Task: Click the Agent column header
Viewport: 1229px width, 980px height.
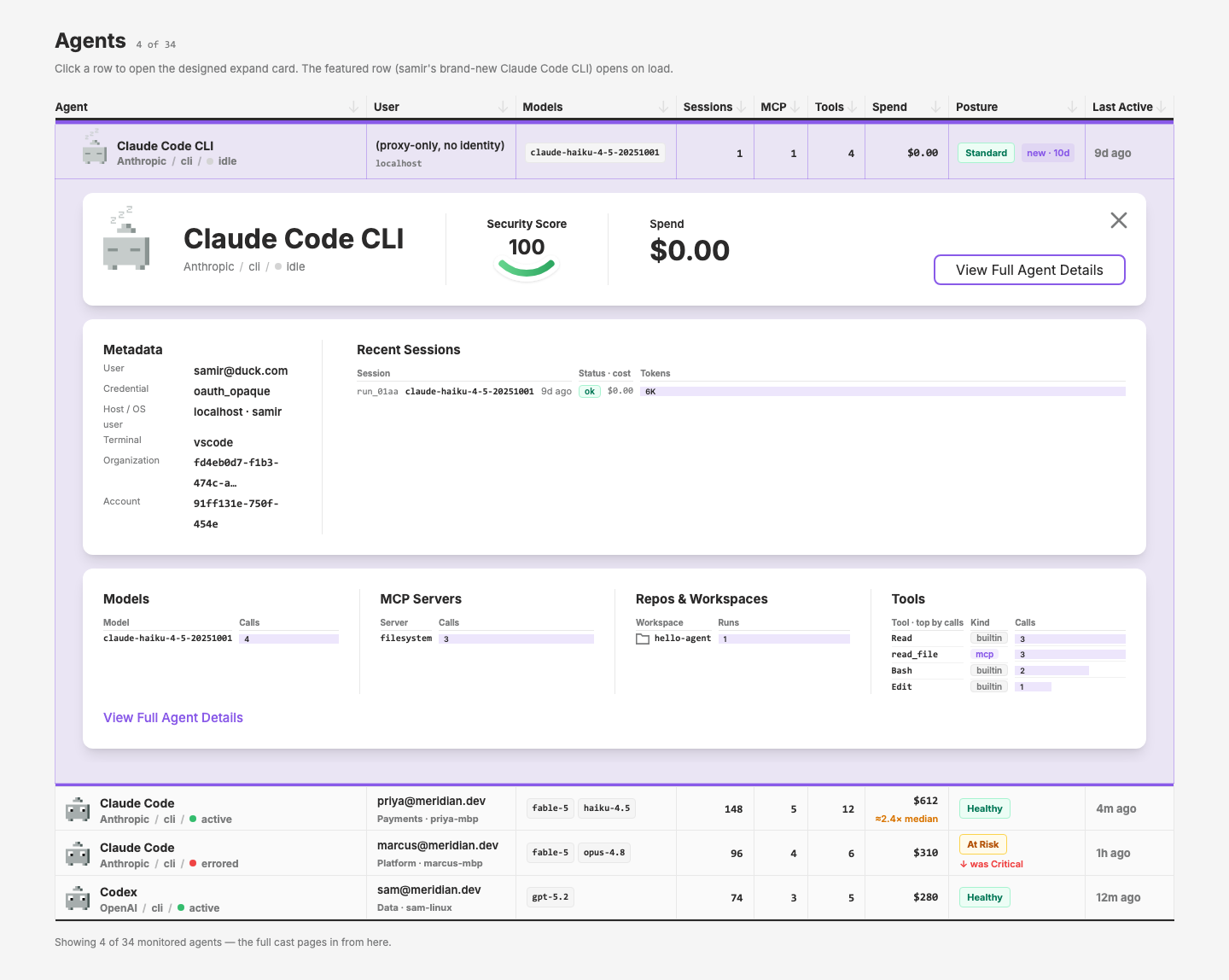Action: [x=72, y=107]
